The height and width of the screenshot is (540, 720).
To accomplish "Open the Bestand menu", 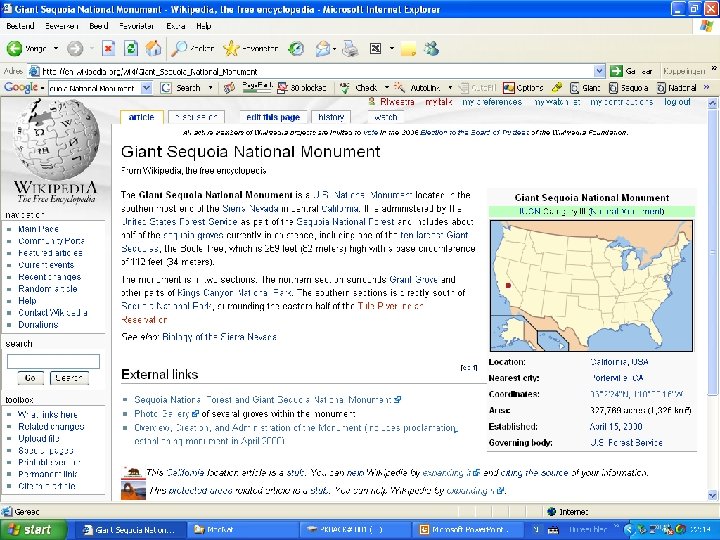I will [x=20, y=26].
